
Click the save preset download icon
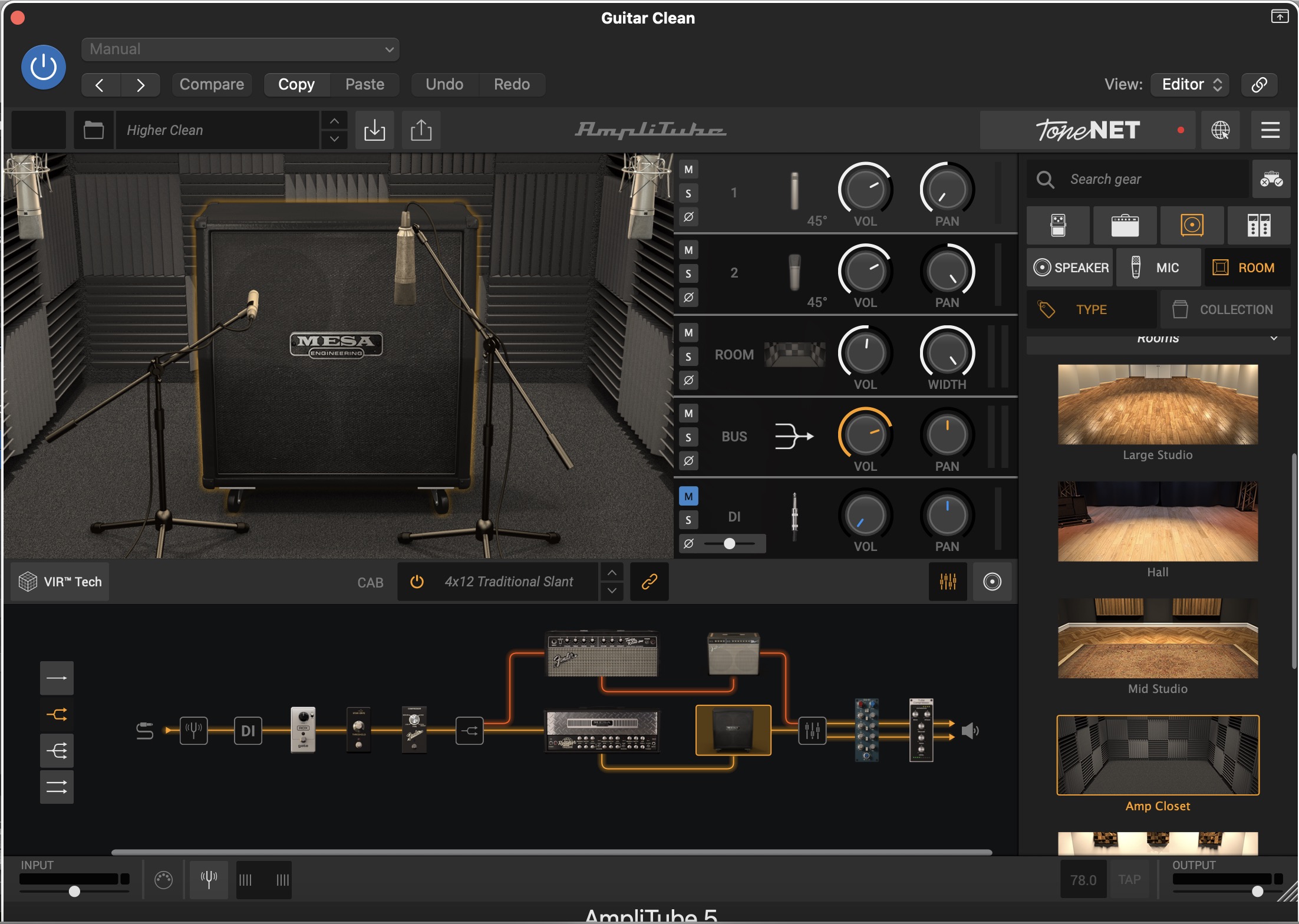click(374, 130)
